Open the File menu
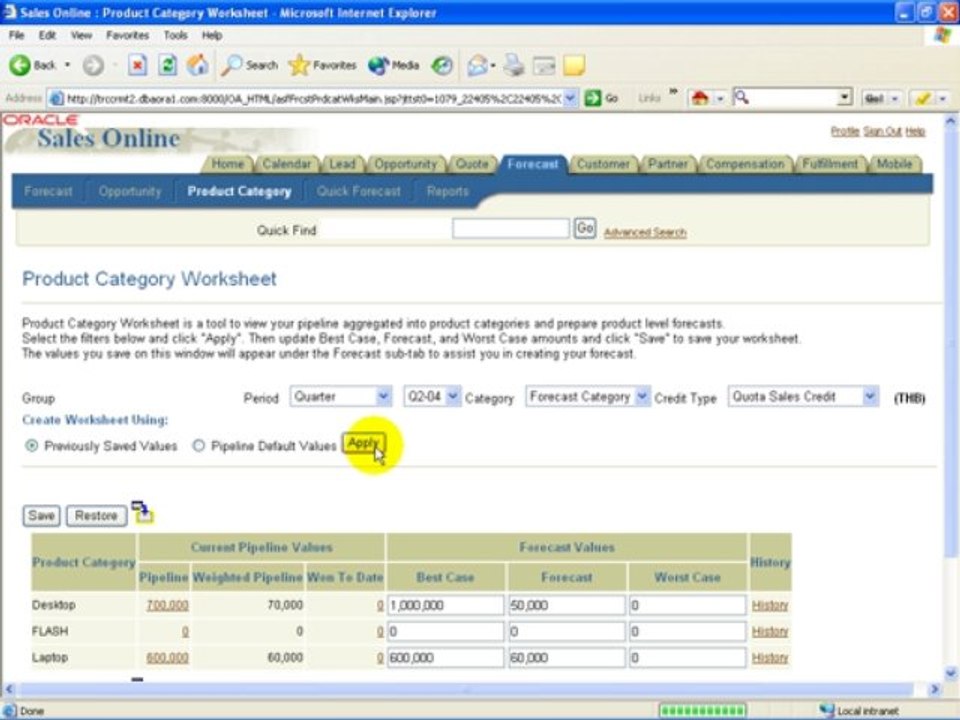The width and height of the screenshot is (960, 720). 17,36
